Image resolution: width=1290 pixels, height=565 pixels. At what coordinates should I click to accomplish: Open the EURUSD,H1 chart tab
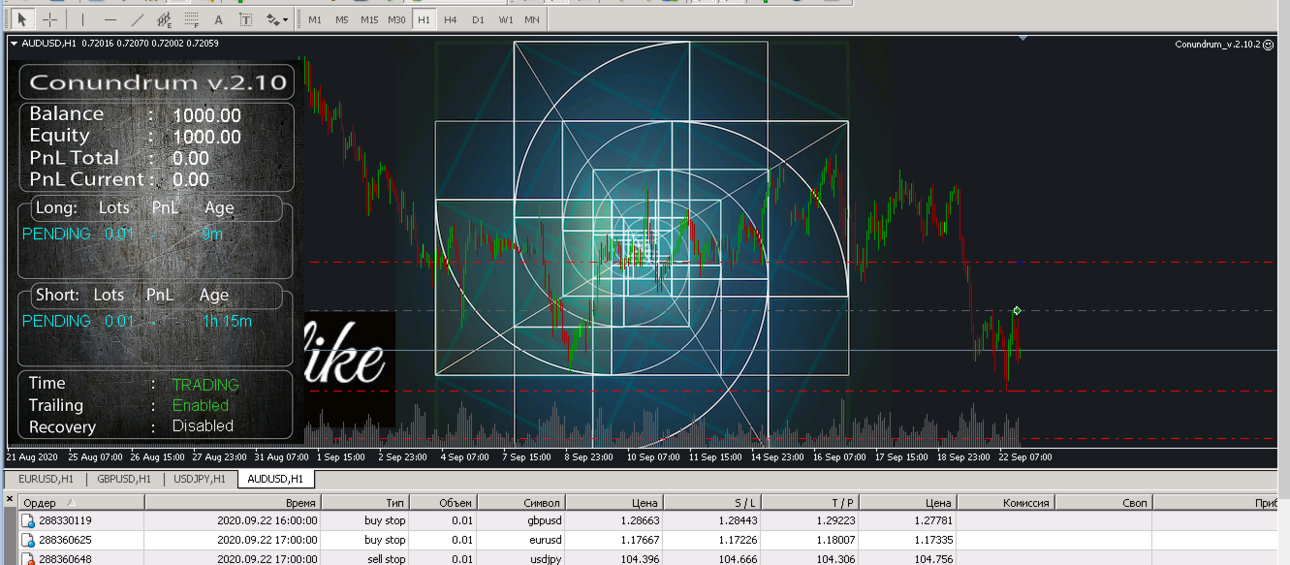click(x=46, y=479)
